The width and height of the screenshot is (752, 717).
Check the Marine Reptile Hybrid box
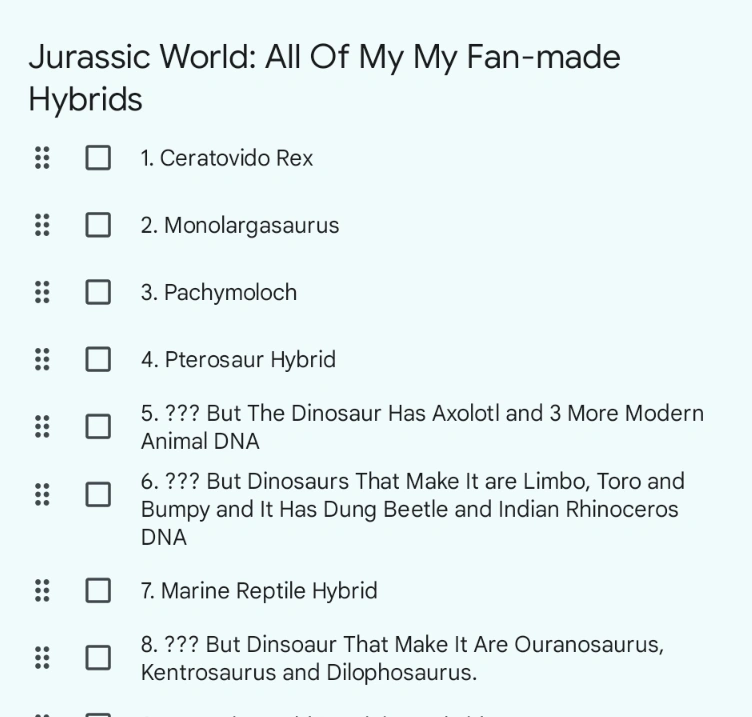pyautogui.click(x=98, y=591)
